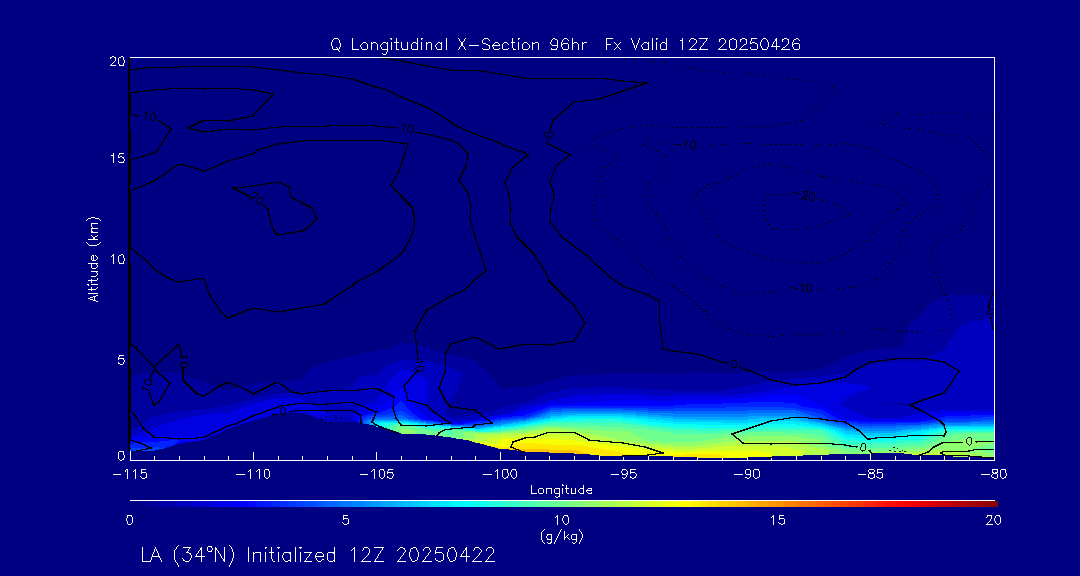
Task: Click altitude axis tick label "10"
Action: point(117,259)
